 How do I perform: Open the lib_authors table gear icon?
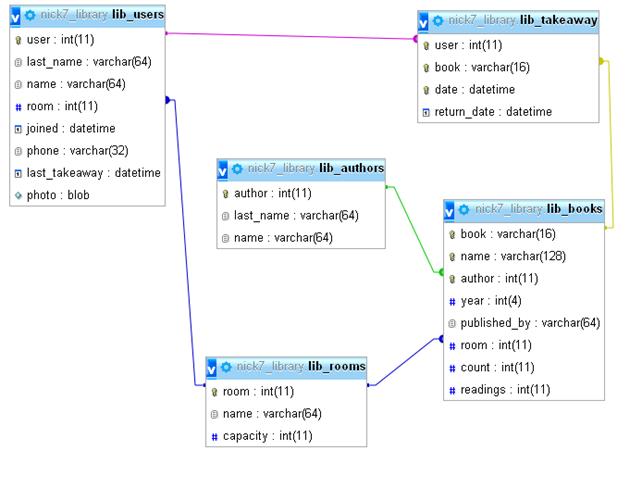pos(238,168)
